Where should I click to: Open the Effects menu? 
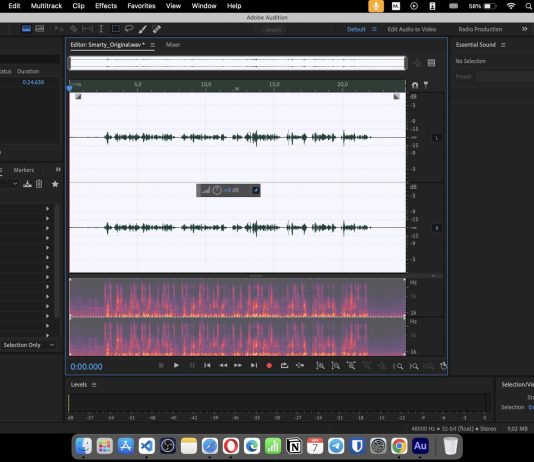coord(106,6)
